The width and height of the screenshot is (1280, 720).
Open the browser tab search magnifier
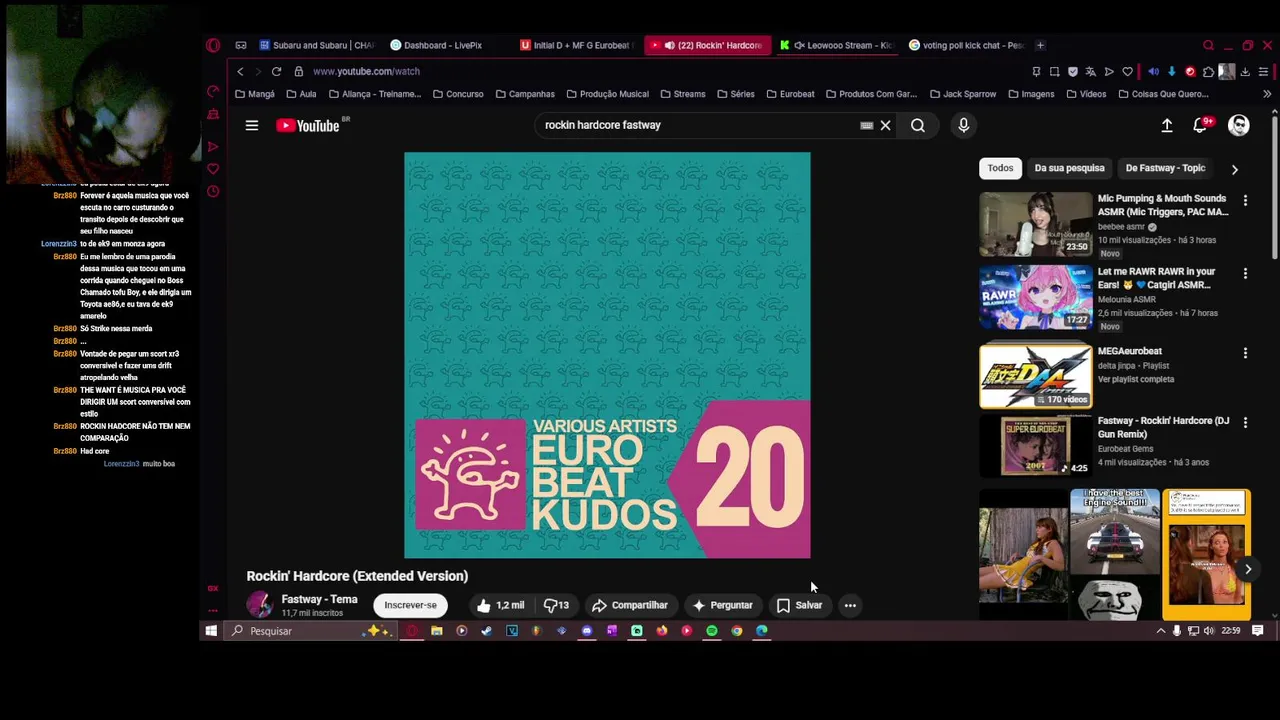pyautogui.click(x=1208, y=45)
